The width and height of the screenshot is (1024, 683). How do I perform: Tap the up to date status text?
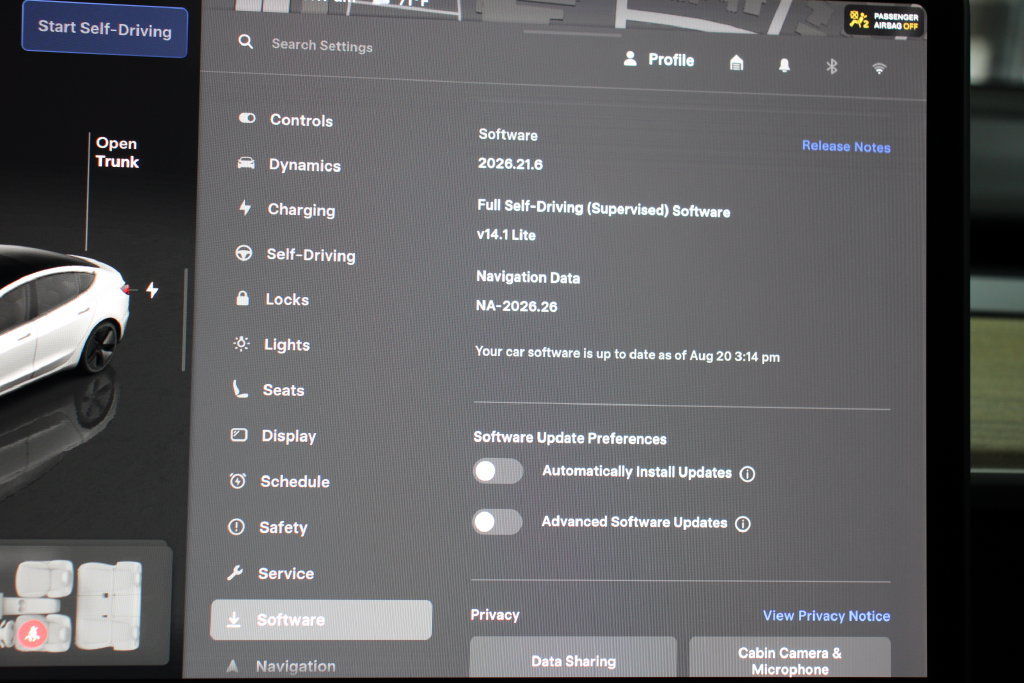point(627,354)
